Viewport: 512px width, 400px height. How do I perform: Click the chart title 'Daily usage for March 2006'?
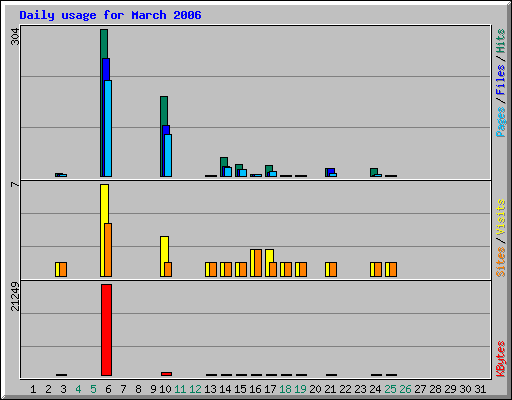[x=110, y=16]
